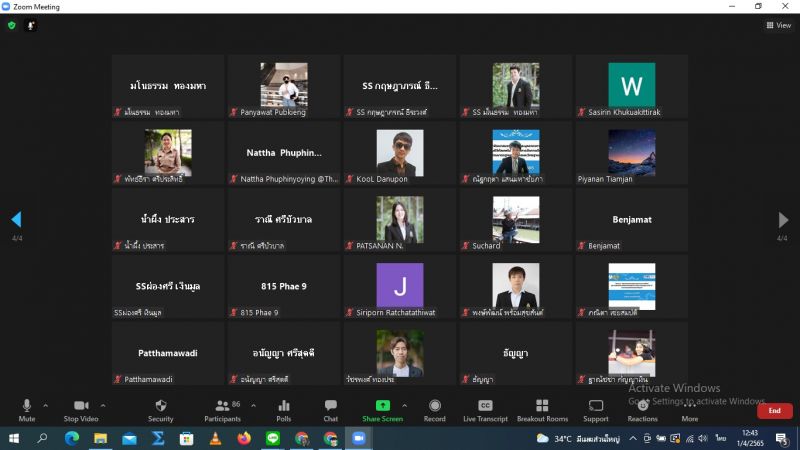Stop Video in the meeting toolbar
The height and width of the screenshot is (450, 800).
[81, 410]
